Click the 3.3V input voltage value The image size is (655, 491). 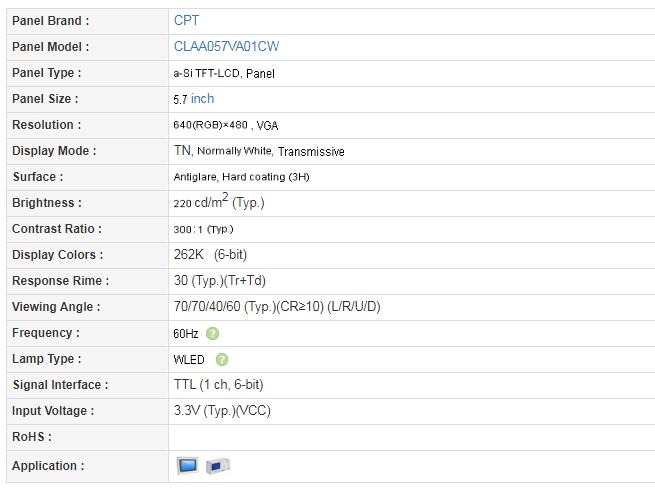click(x=221, y=411)
